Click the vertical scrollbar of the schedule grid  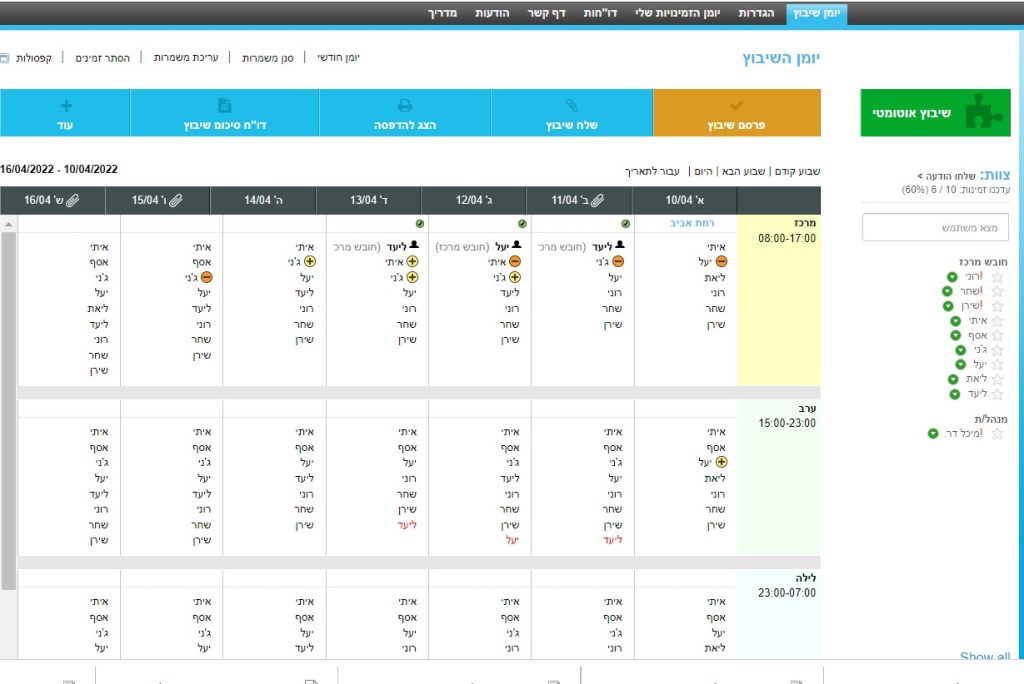pos(8,400)
